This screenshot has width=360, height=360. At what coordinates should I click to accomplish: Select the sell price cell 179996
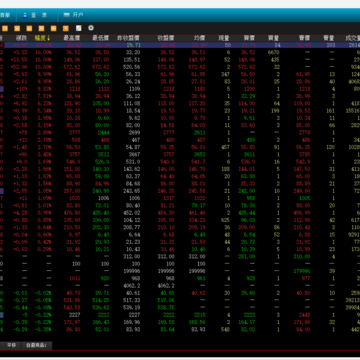(x=302, y=271)
